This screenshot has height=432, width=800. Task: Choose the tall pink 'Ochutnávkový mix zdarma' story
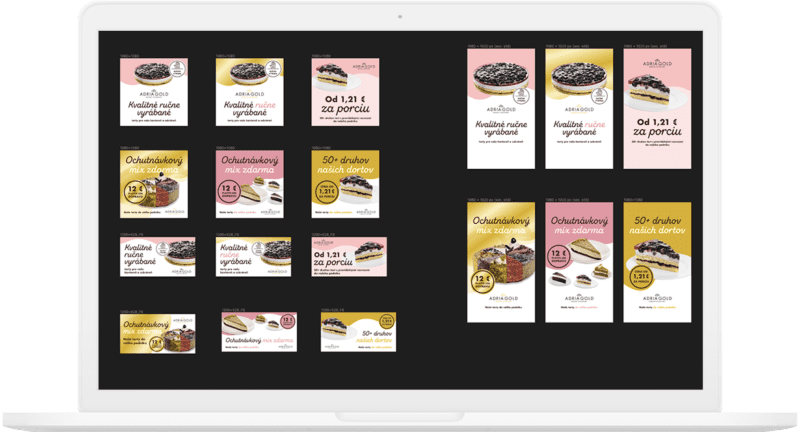click(x=579, y=262)
